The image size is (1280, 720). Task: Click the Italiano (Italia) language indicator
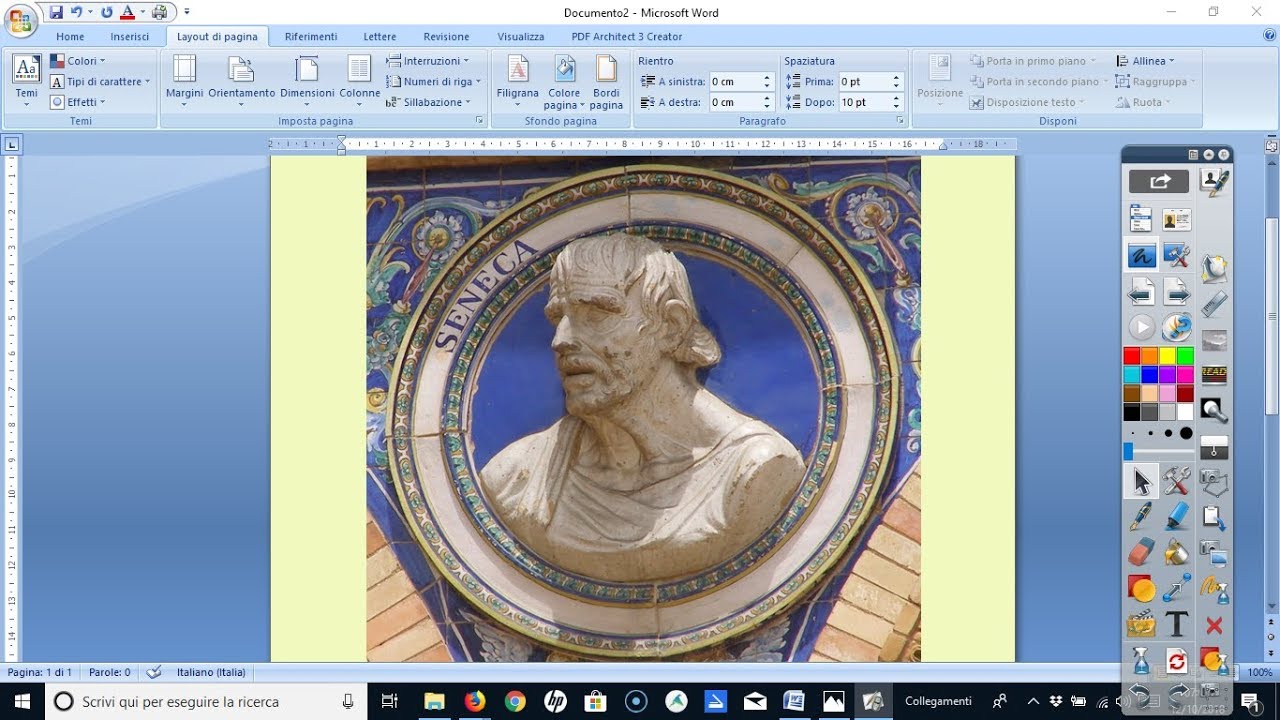click(211, 672)
